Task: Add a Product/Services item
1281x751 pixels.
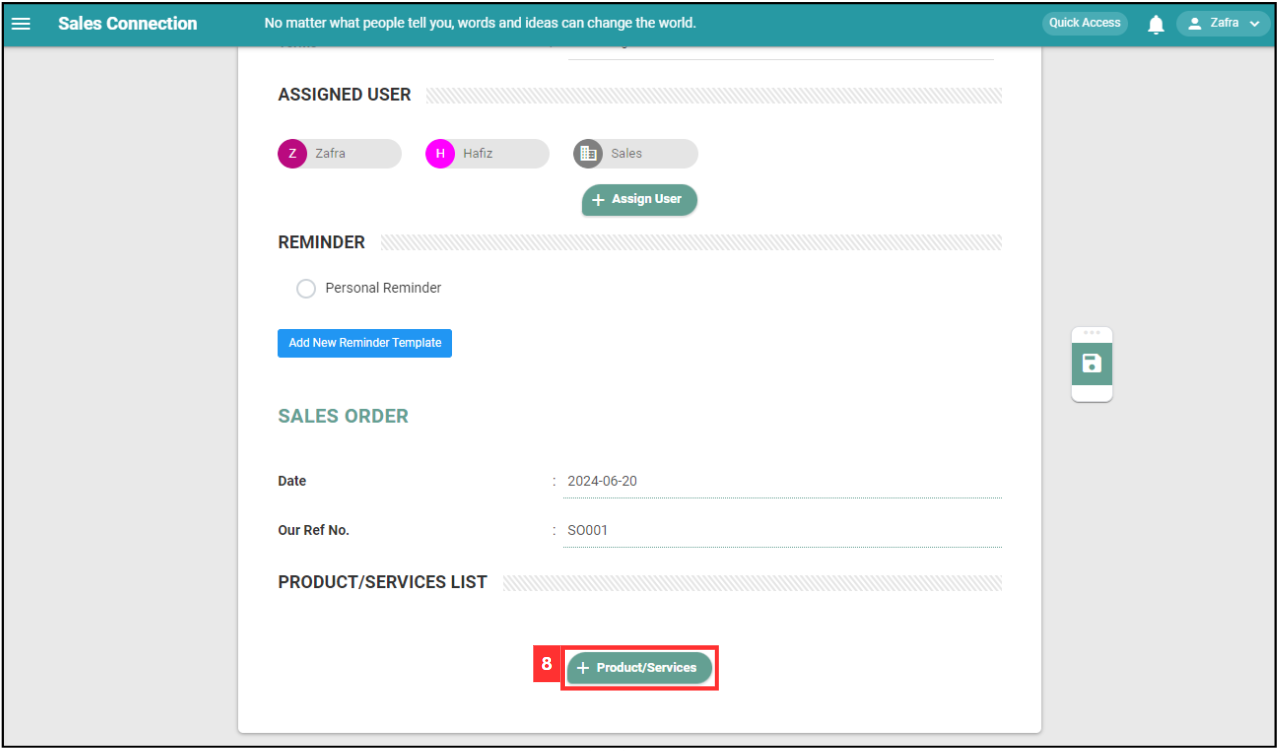Action: (640, 668)
